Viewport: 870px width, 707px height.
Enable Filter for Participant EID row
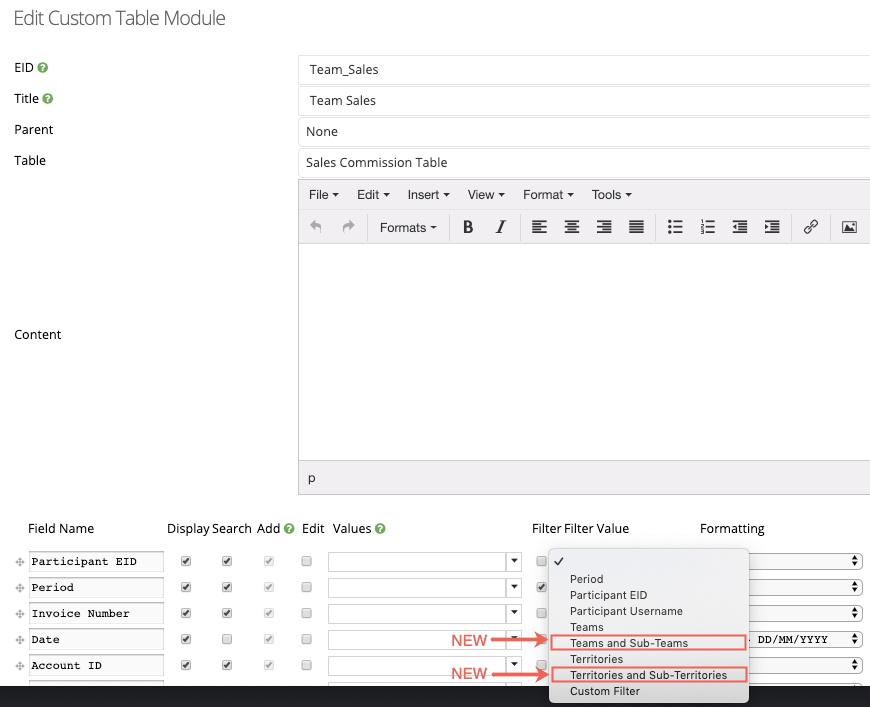point(541,561)
